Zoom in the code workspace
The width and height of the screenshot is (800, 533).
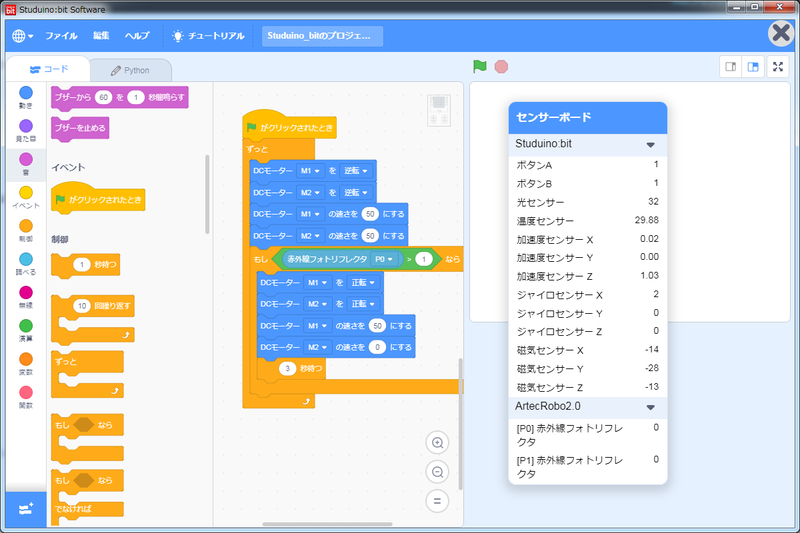click(x=437, y=442)
